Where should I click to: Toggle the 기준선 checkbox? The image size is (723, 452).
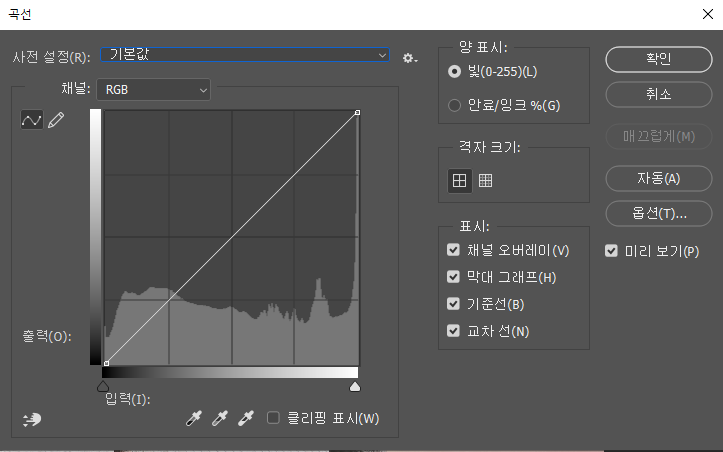[453, 303]
